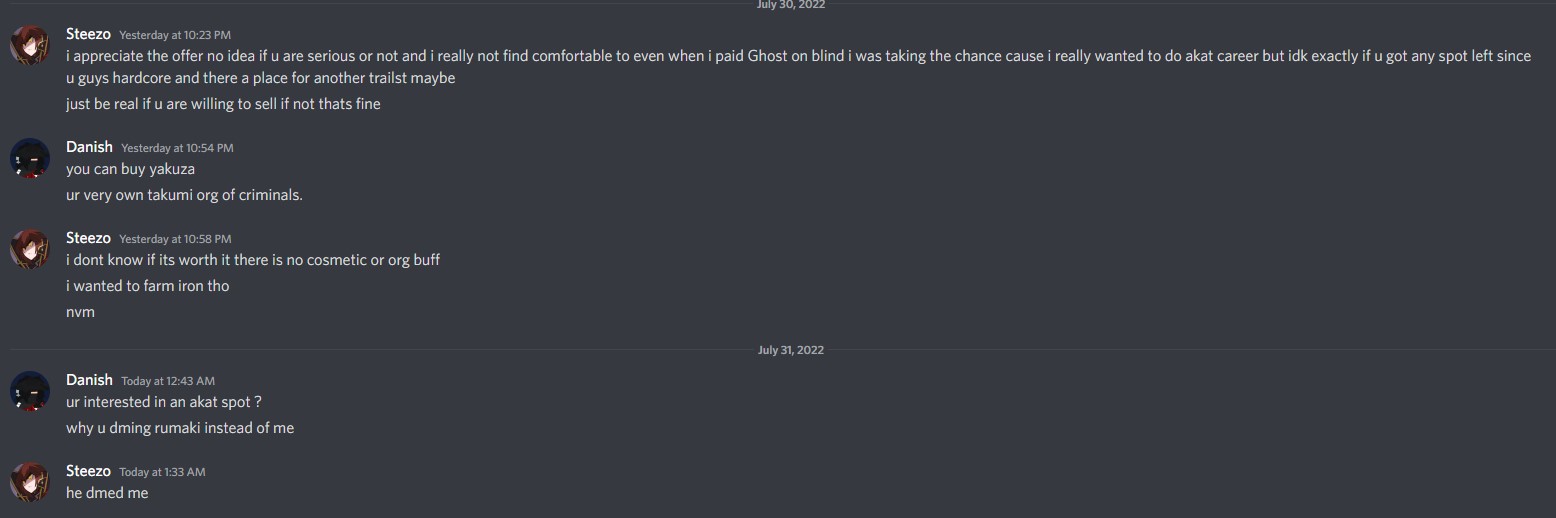Click the Steezo username at Yesterday 10:23 PM
This screenshot has width=1556, height=518.
[x=88, y=34]
